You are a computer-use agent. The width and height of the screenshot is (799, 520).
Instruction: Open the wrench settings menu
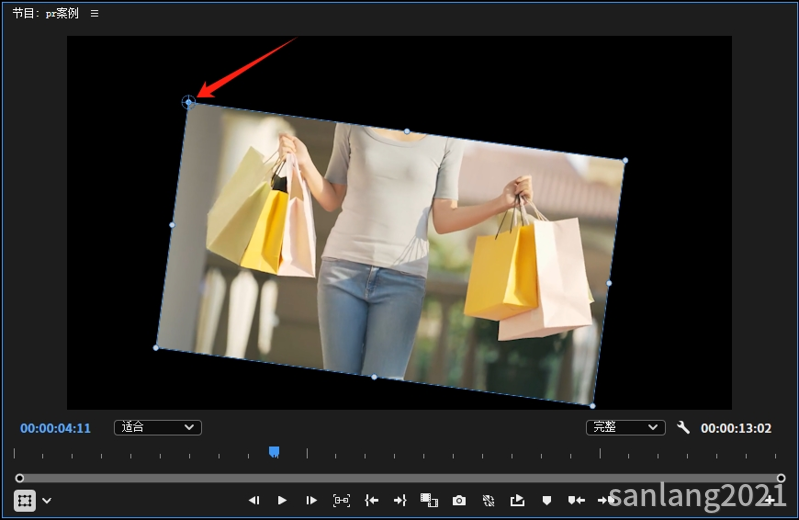click(x=684, y=428)
